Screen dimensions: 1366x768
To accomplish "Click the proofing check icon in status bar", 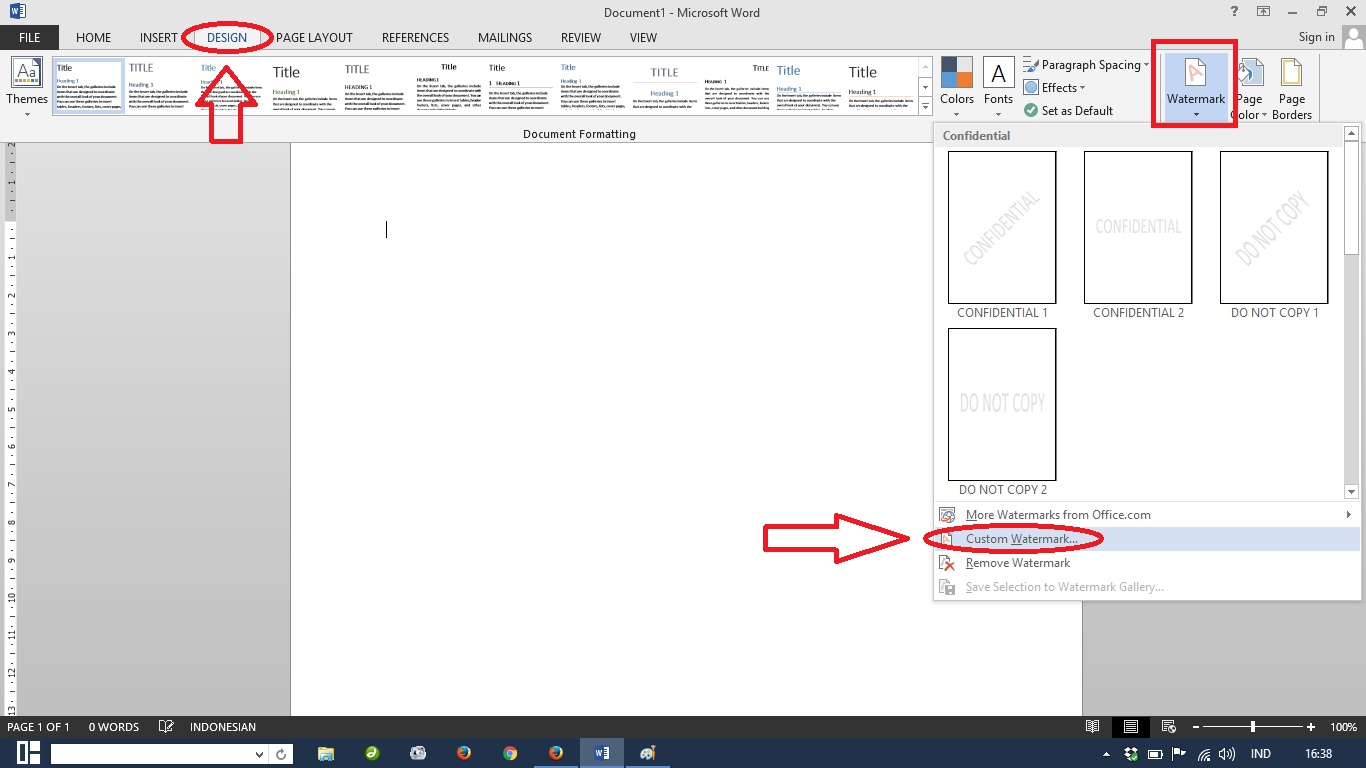I will pos(166,727).
